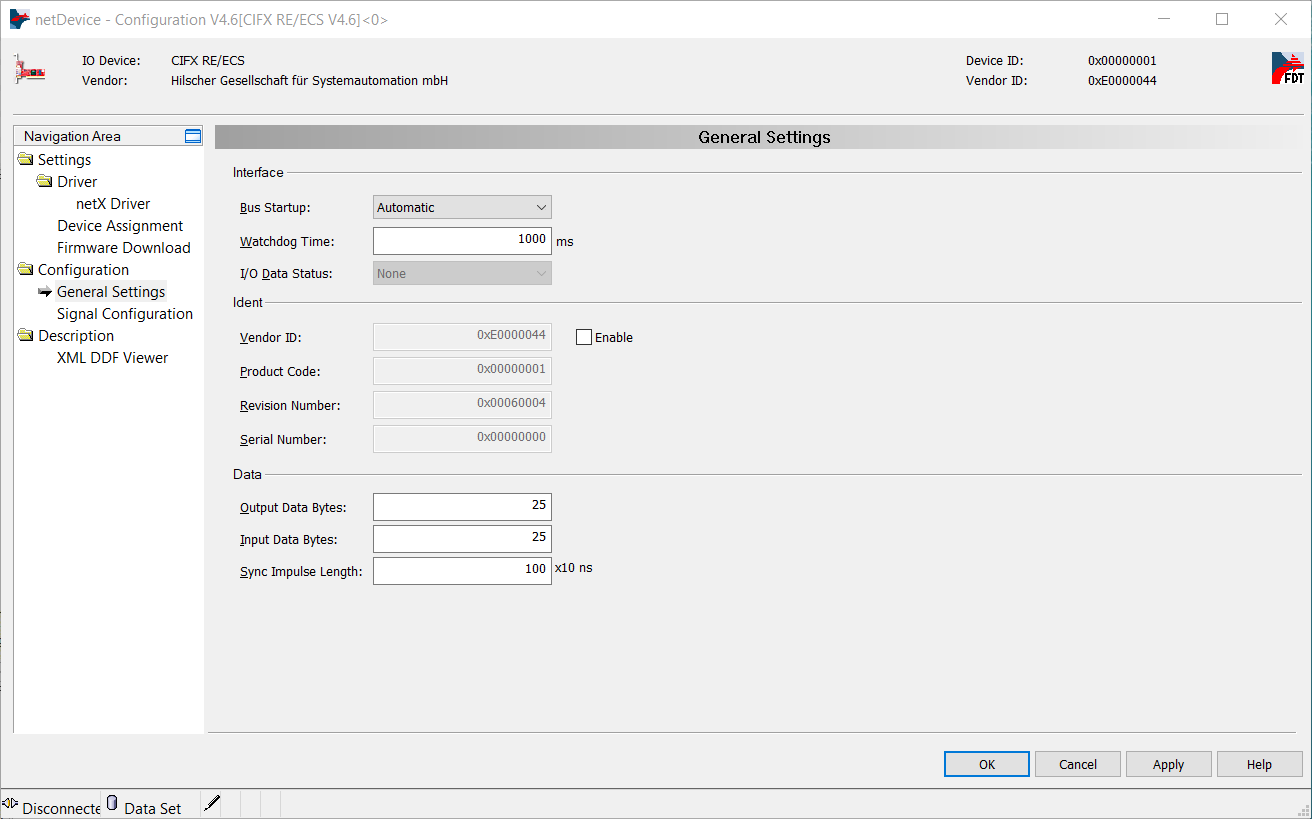Click the pencil edit icon in status bar
The image size is (1312, 819).
click(211, 803)
